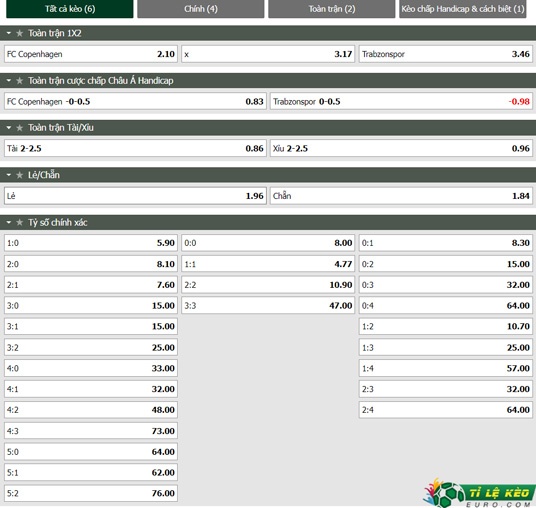Choose score 3:1 at 15.00

91,326
